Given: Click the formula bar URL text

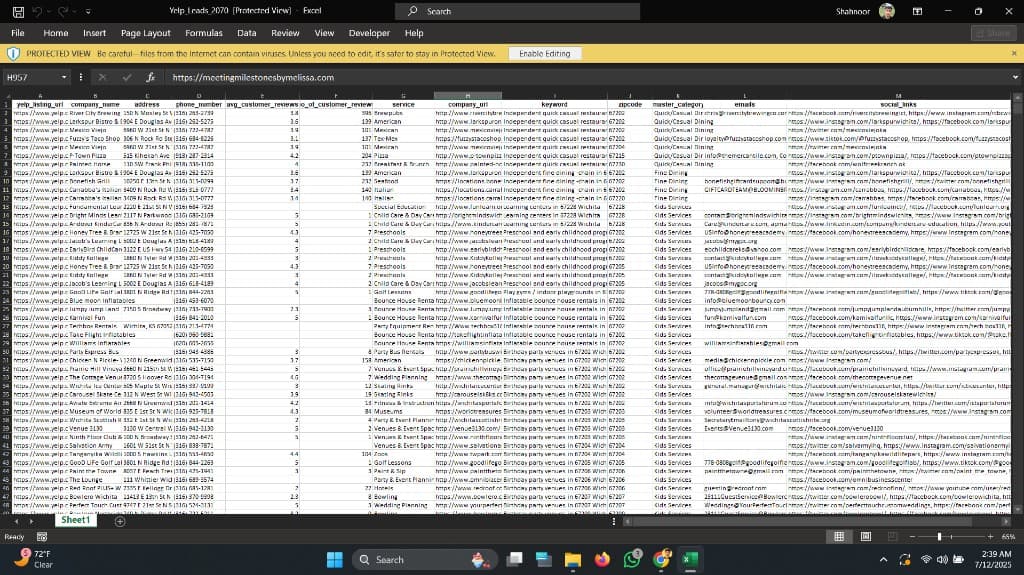Looking at the screenshot, I should tap(253, 77).
